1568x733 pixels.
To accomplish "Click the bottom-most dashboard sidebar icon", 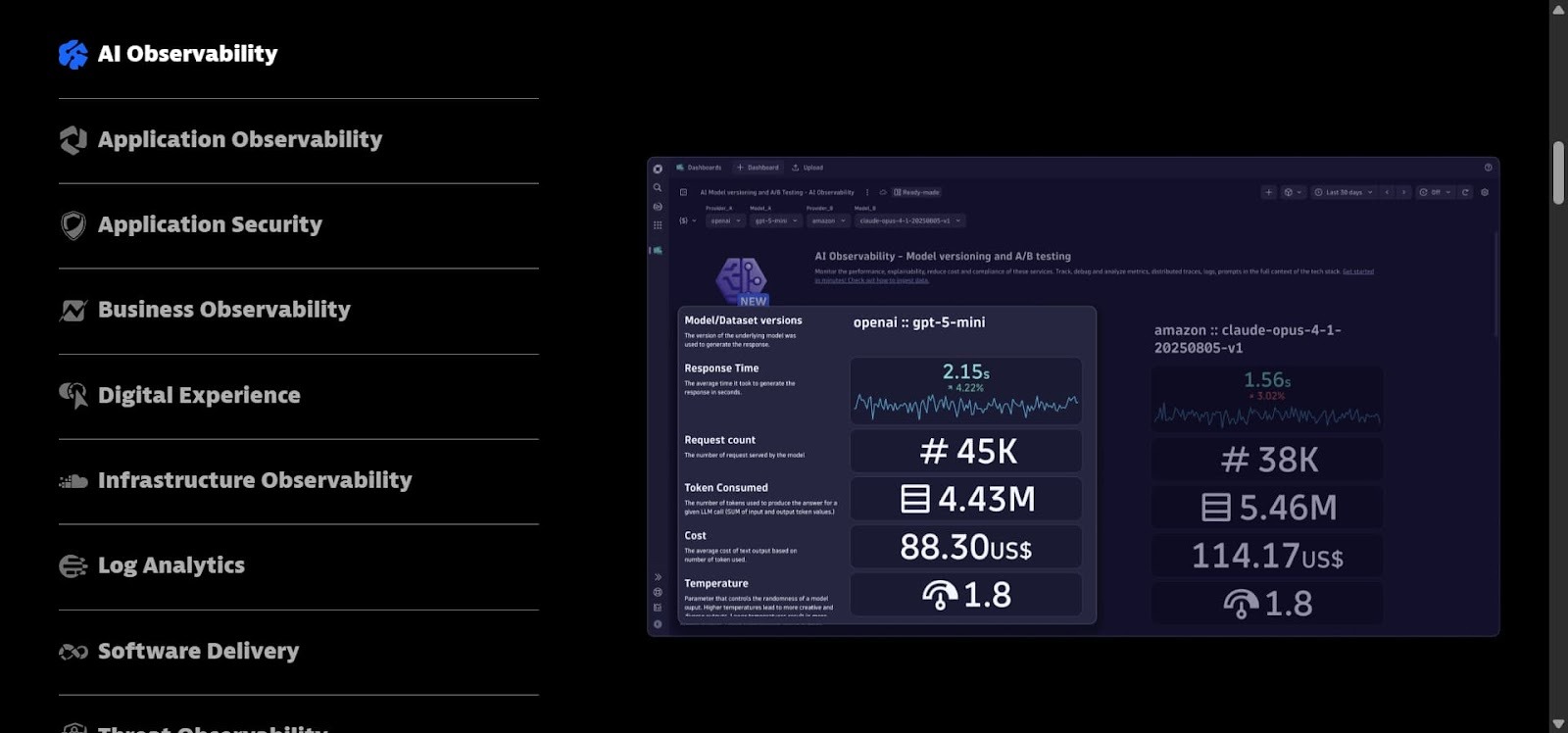I will (x=658, y=624).
